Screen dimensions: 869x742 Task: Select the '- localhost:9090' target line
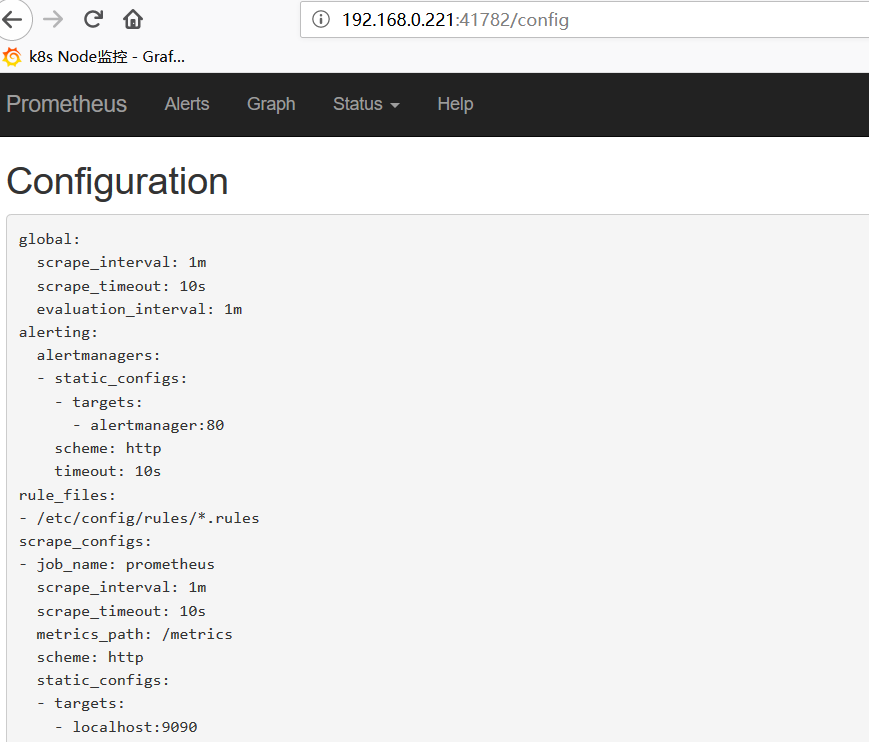click(x=126, y=727)
